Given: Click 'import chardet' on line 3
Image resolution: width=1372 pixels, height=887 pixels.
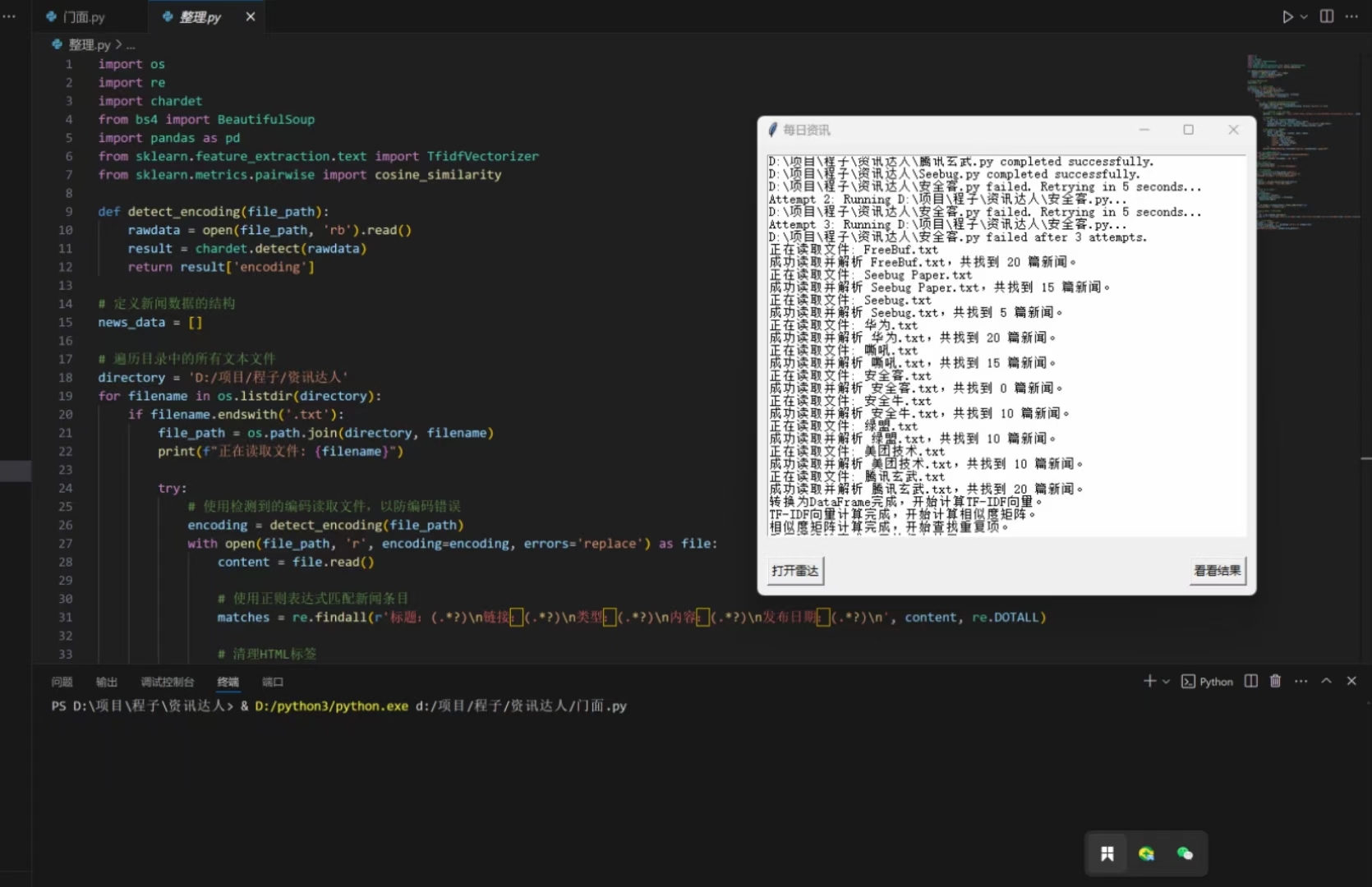Looking at the screenshot, I should [150, 101].
